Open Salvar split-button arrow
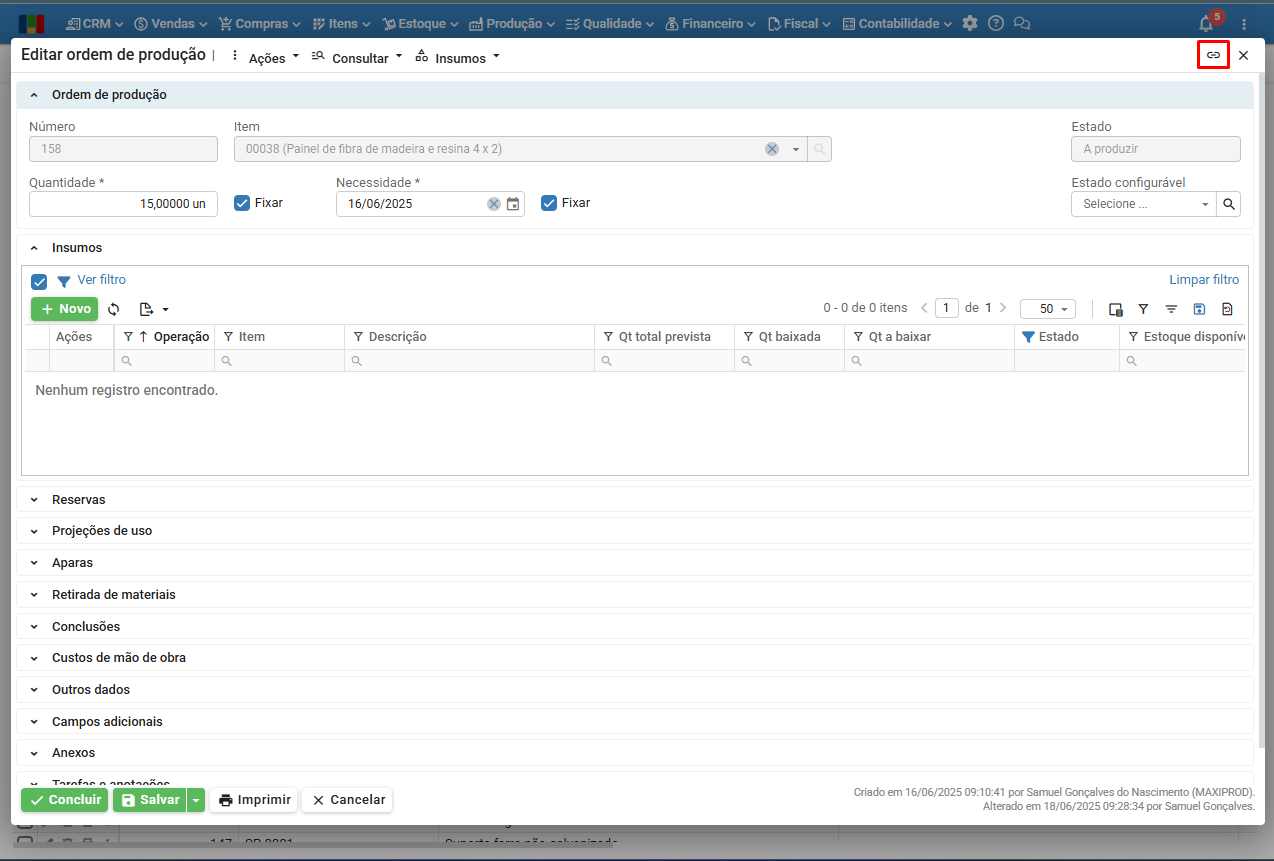1274x861 pixels. tap(196, 800)
